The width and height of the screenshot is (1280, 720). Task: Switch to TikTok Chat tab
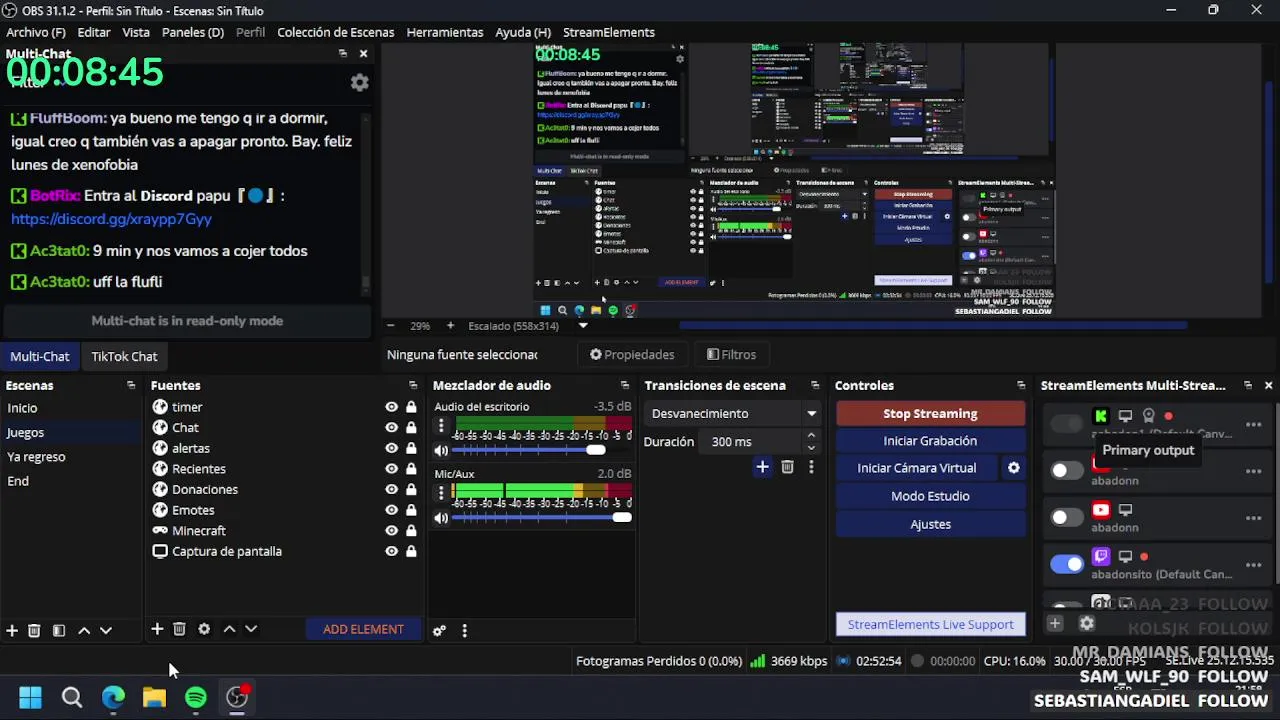(x=124, y=356)
